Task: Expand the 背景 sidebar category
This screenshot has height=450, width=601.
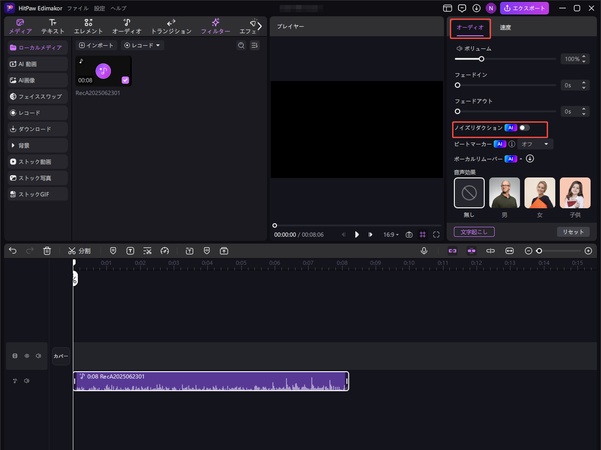Action: (x=38, y=145)
